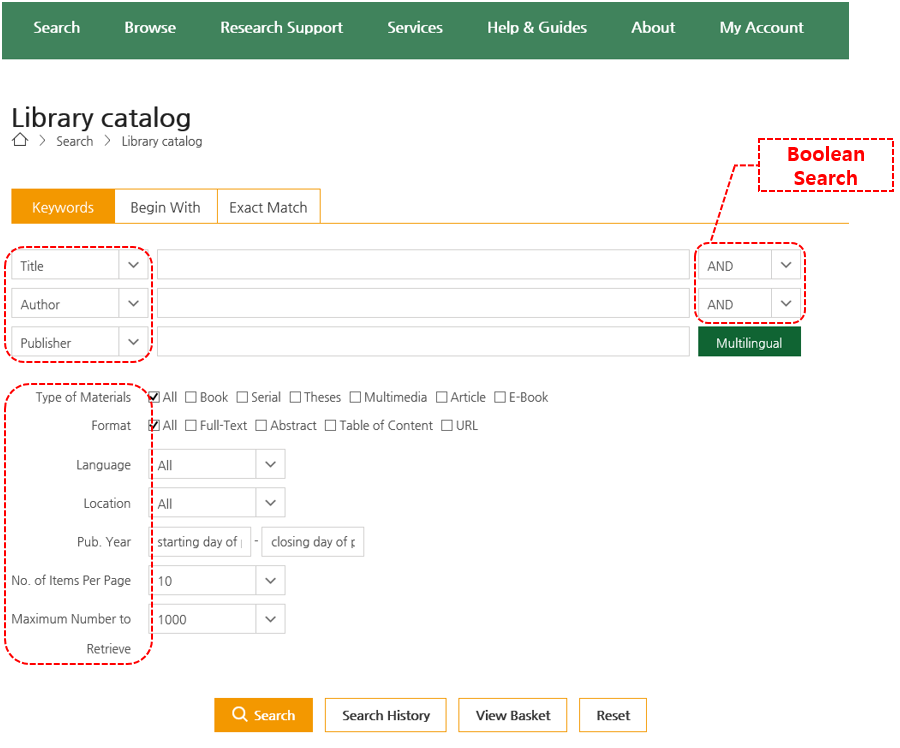Toggle the Theses checkbox
Image resolution: width=900 pixels, height=748 pixels.
coord(295,397)
